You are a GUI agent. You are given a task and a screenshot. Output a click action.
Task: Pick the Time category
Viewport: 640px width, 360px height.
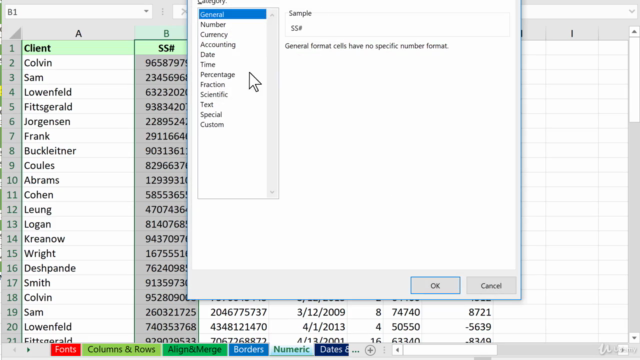207,64
